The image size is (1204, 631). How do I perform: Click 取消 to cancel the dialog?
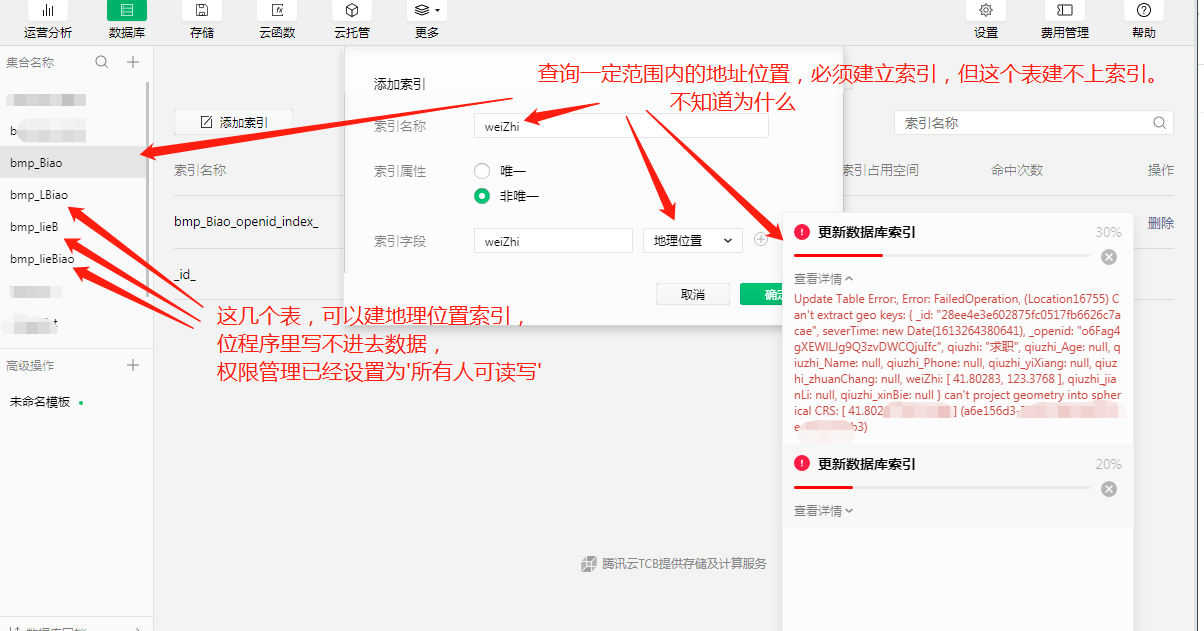(692, 294)
